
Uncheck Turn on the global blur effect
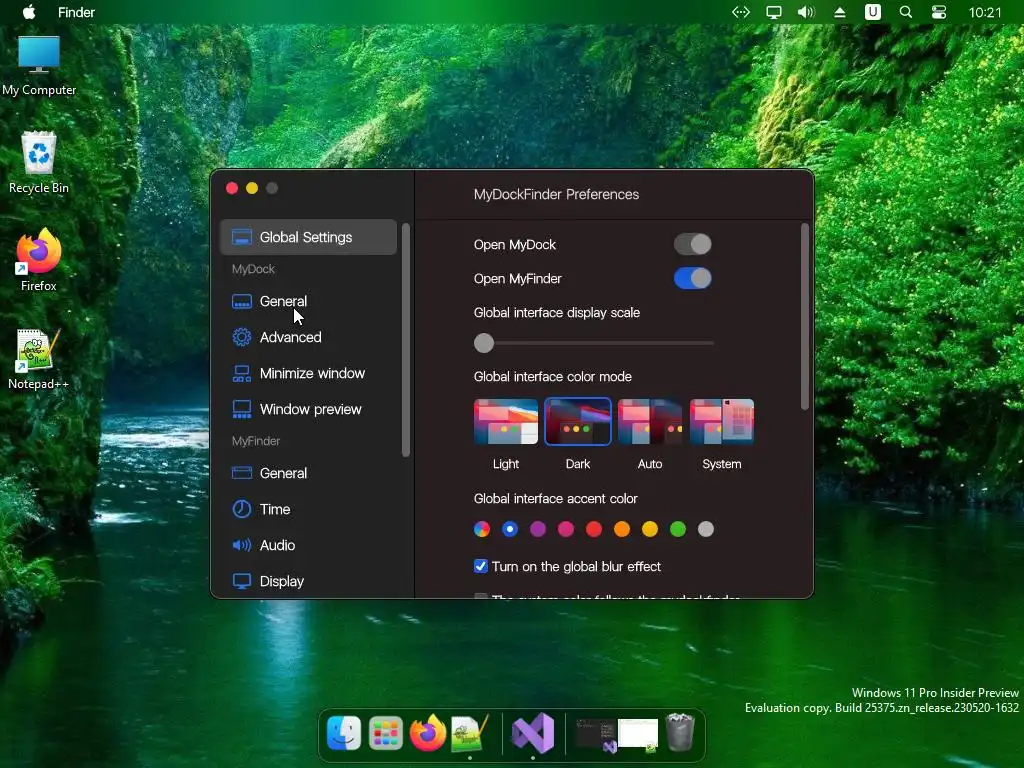pyautogui.click(x=481, y=566)
